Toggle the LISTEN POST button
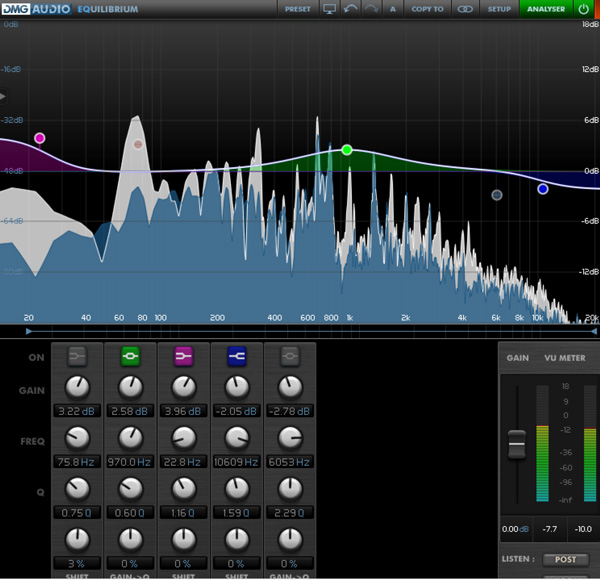Image resolution: width=600 pixels, height=580 pixels. tap(565, 559)
